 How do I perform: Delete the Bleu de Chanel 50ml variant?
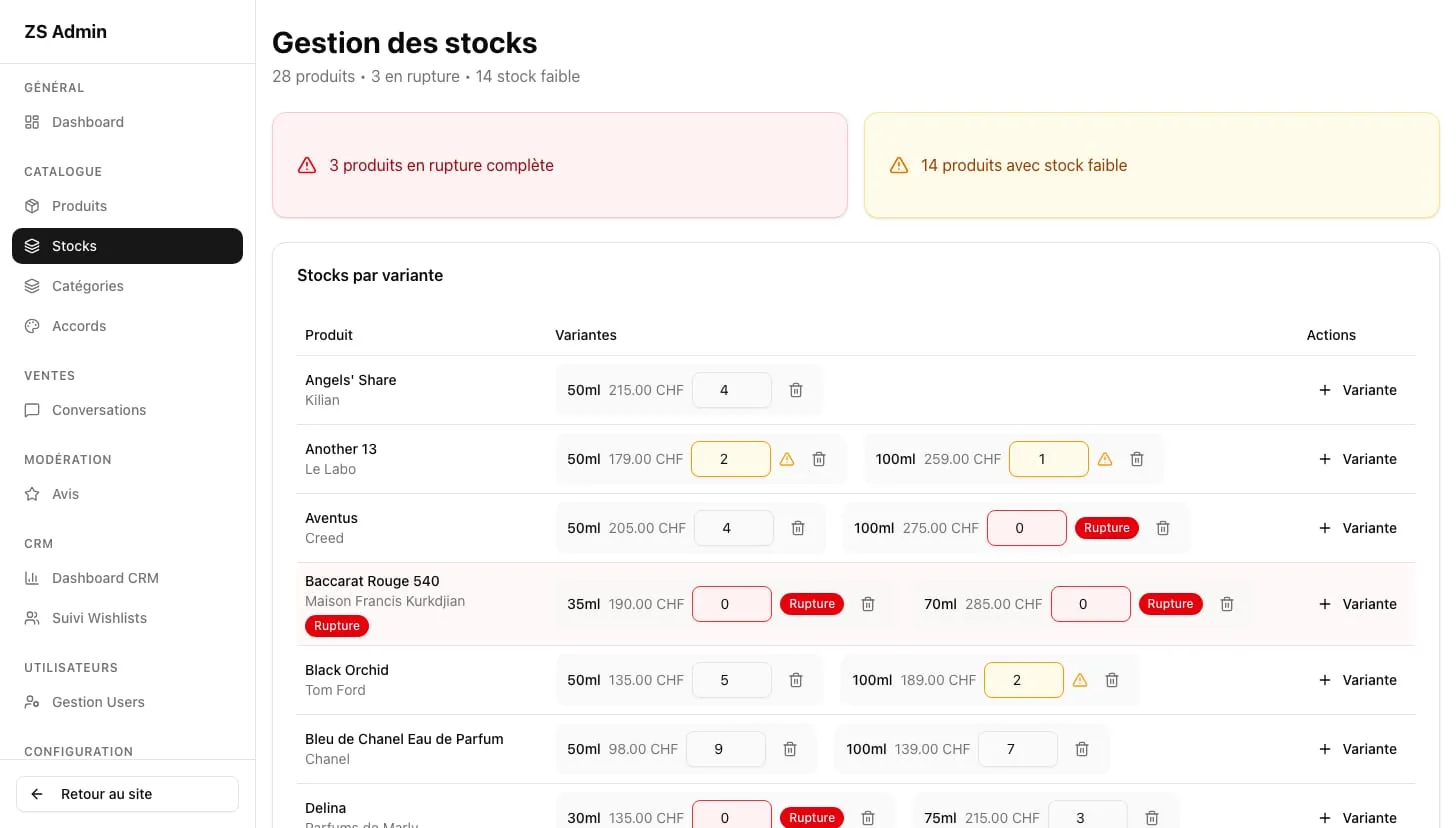coord(790,749)
